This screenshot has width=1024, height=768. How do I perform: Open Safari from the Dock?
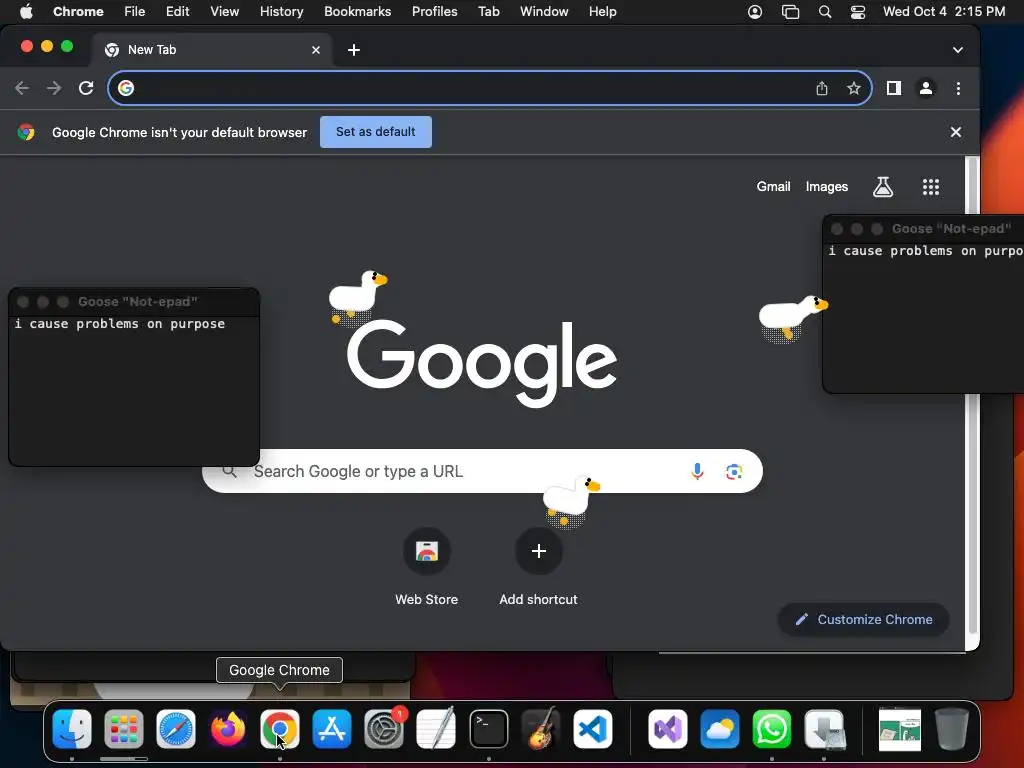click(x=176, y=729)
